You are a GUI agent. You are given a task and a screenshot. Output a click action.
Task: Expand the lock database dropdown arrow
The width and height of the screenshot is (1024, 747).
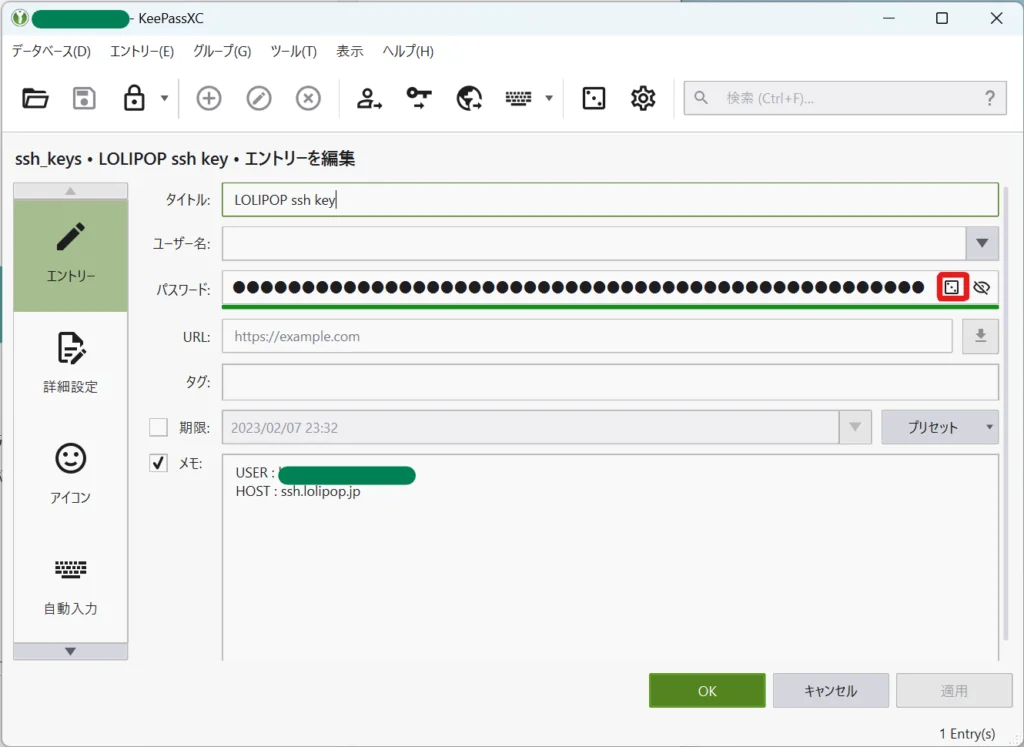click(164, 98)
